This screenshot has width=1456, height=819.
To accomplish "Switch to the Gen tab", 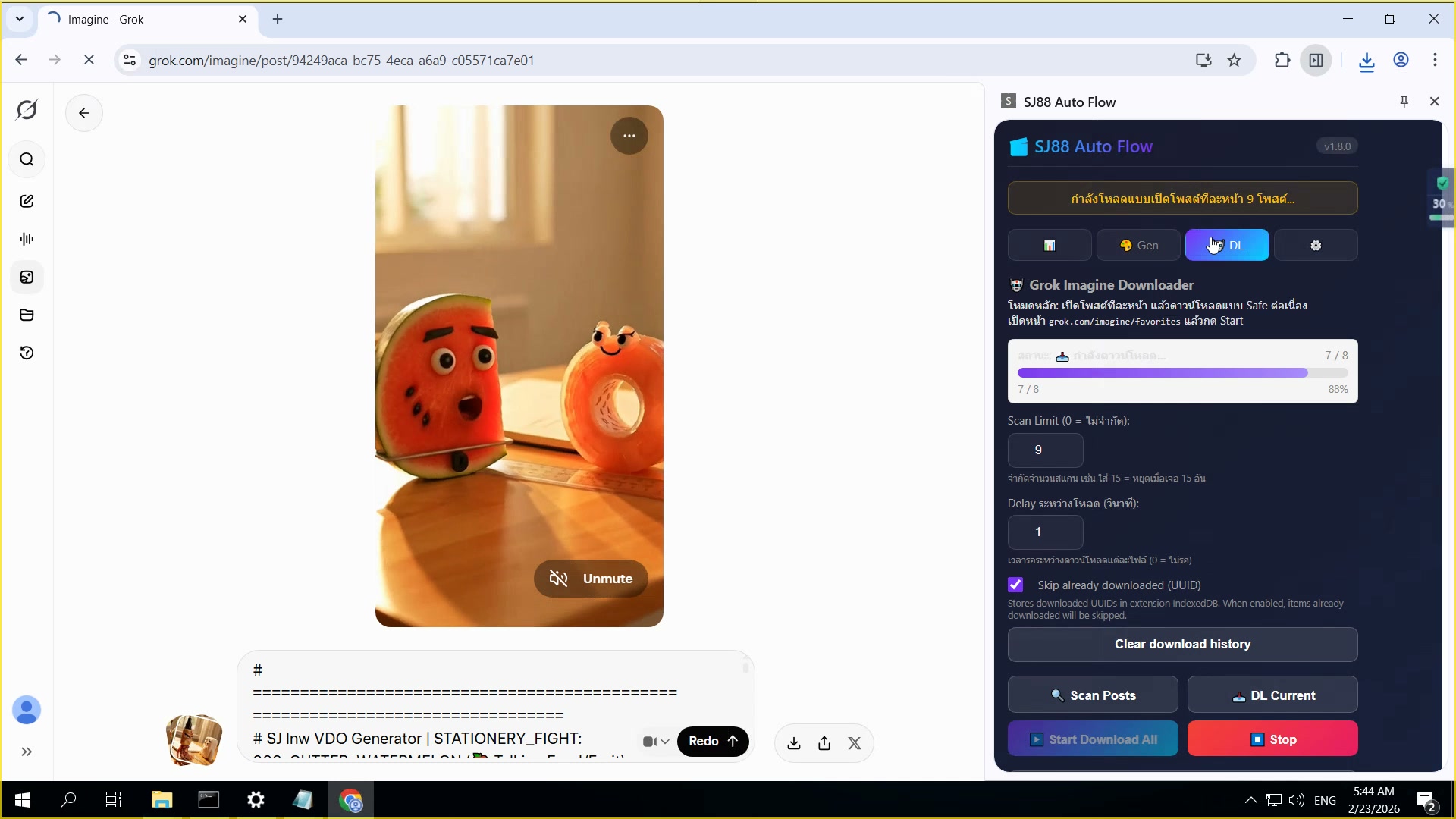I will coord(1138,246).
